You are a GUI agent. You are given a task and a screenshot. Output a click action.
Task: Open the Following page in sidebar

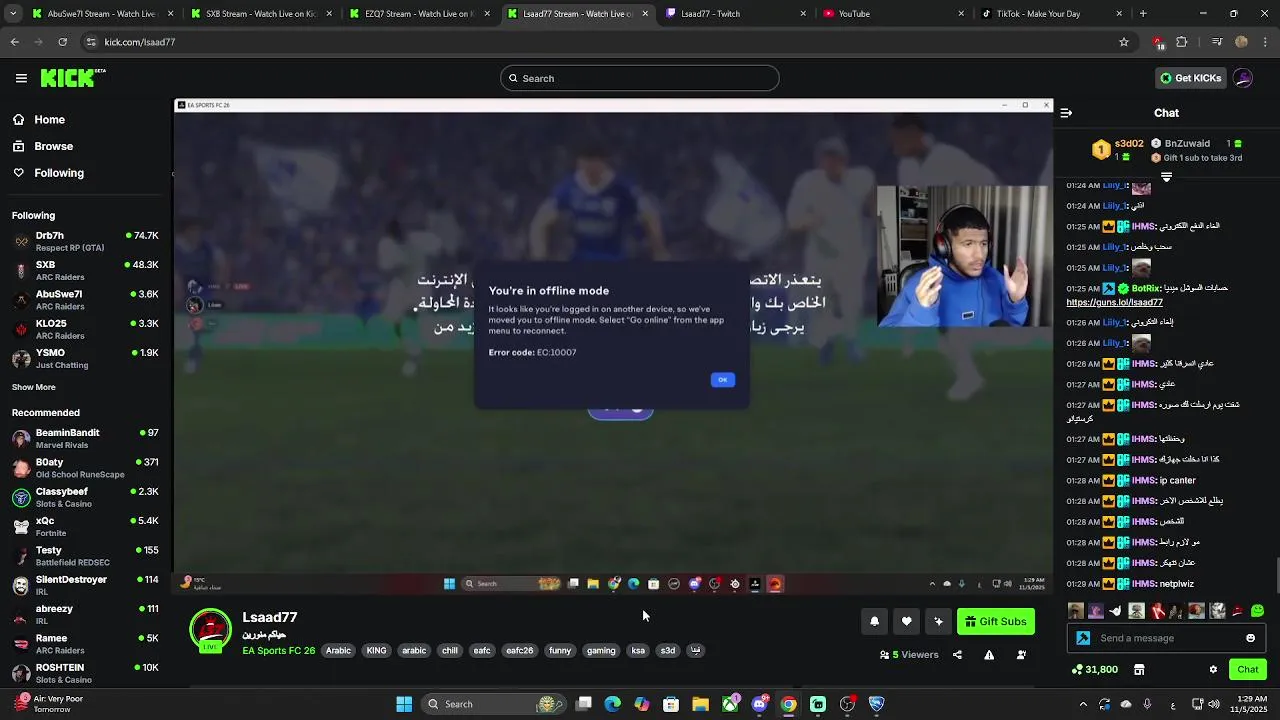click(x=59, y=173)
